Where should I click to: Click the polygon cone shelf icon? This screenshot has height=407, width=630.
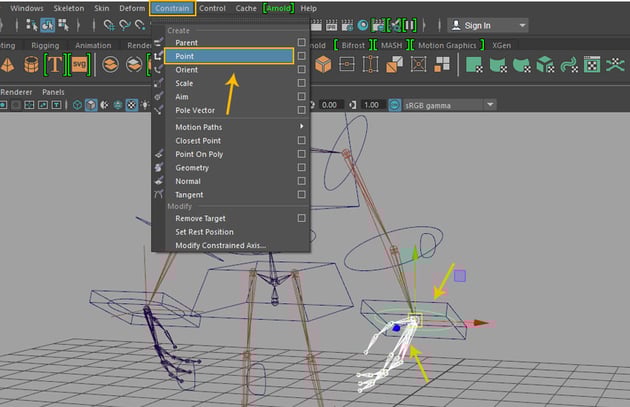6,64
